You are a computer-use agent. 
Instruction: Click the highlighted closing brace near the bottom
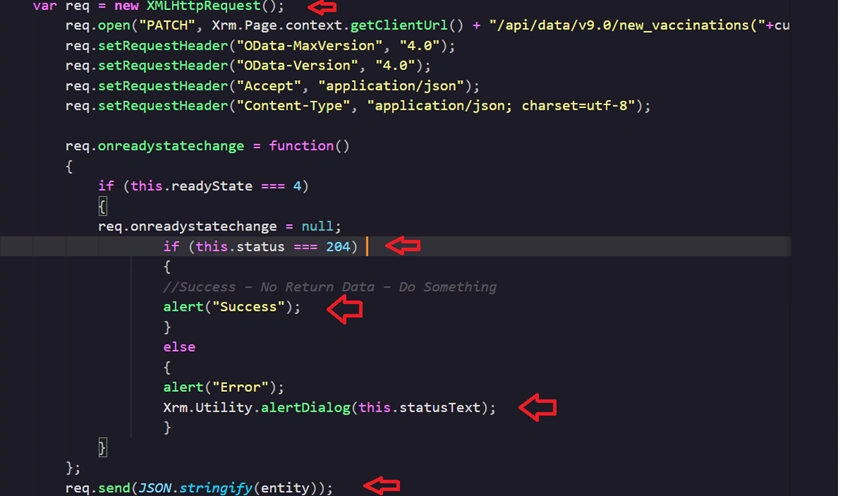point(102,447)
